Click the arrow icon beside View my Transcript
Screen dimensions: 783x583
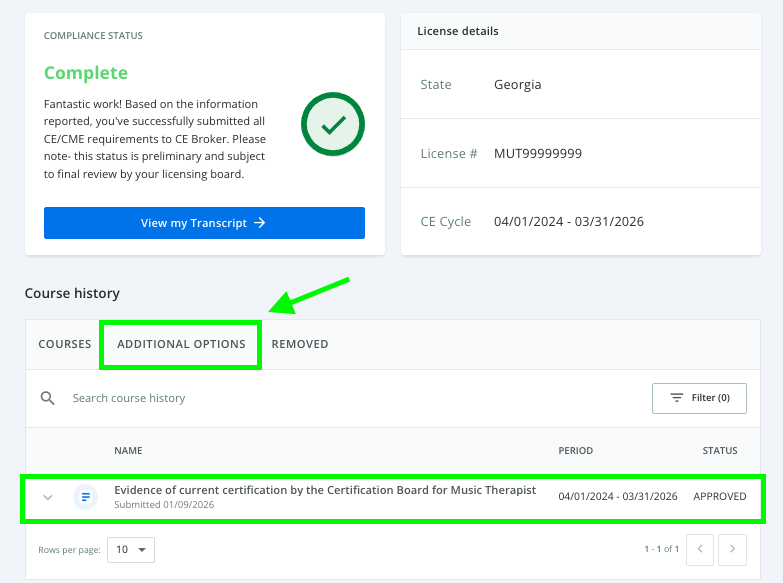260,223
